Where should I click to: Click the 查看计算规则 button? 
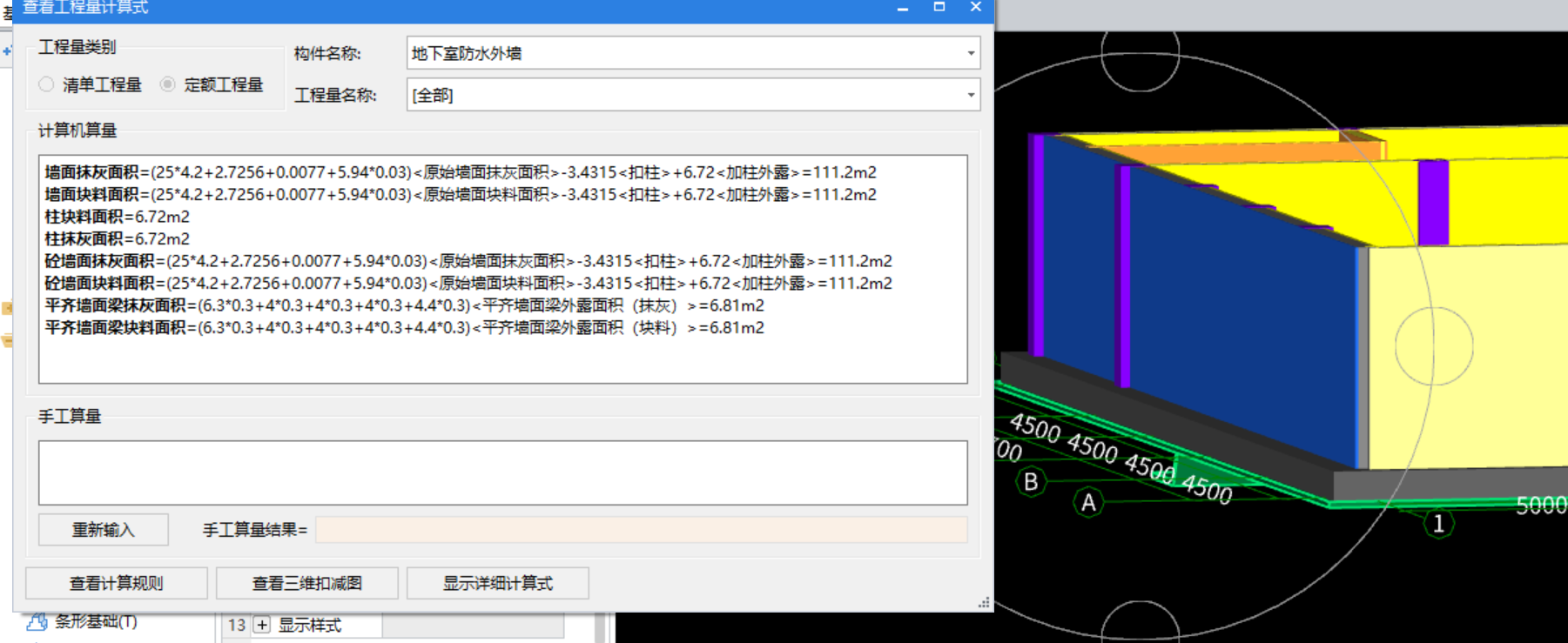(117, 583)
